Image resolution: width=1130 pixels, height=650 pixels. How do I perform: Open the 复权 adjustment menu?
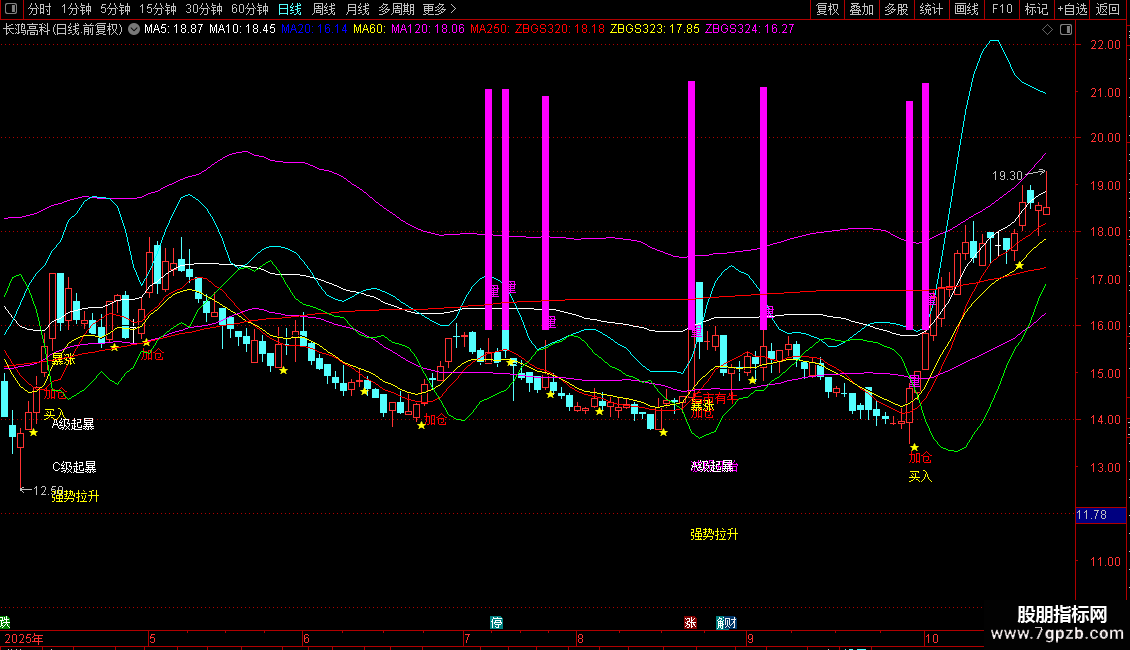[827, 10]
